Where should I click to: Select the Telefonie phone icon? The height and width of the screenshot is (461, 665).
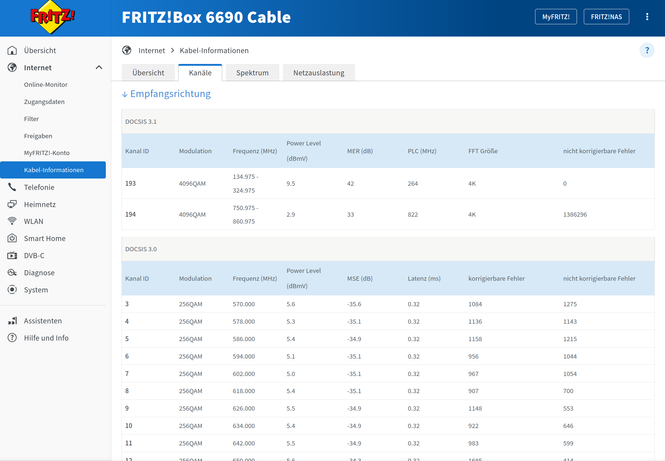12,187
